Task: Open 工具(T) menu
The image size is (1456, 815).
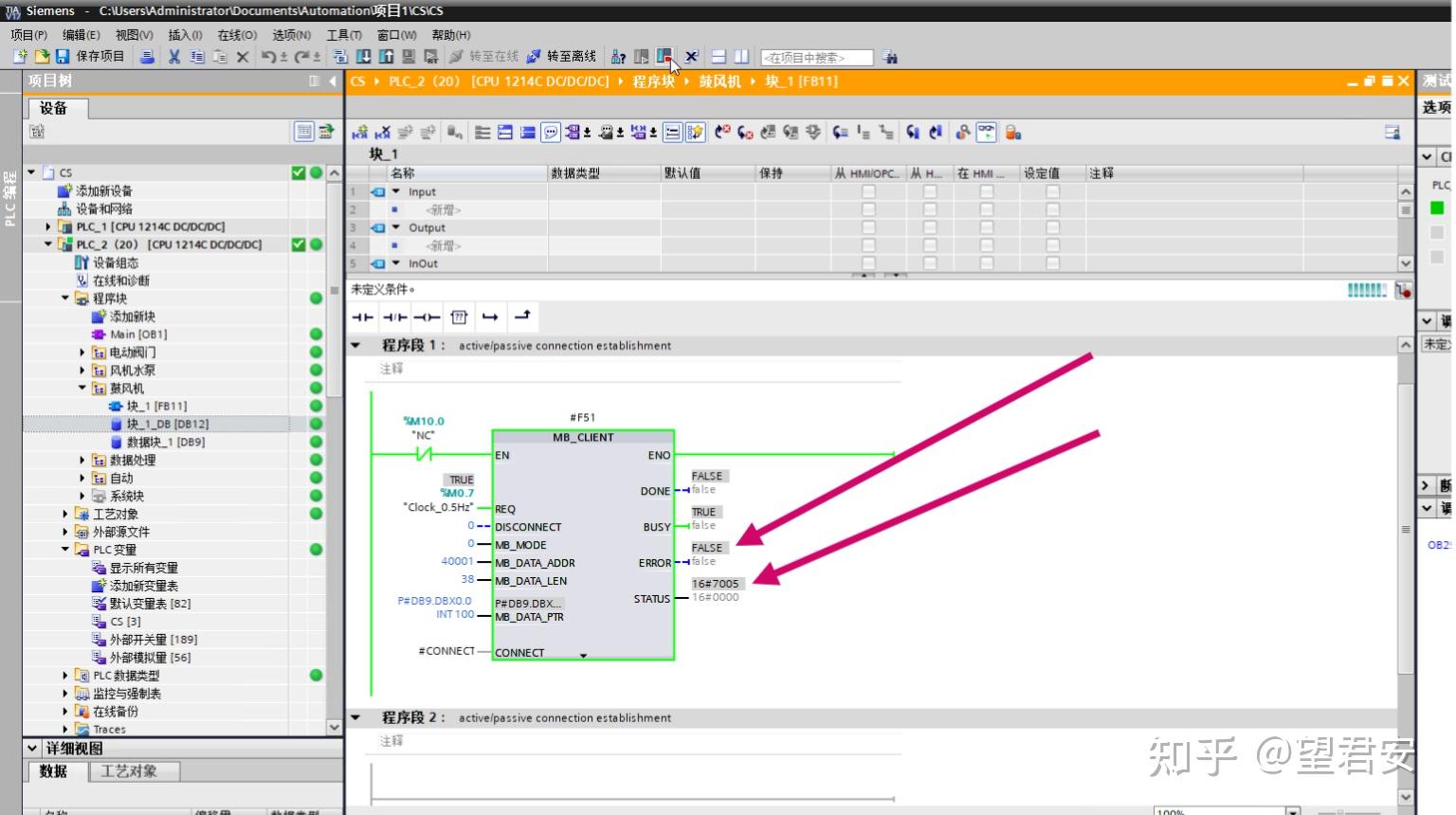Action: point(344,35)
